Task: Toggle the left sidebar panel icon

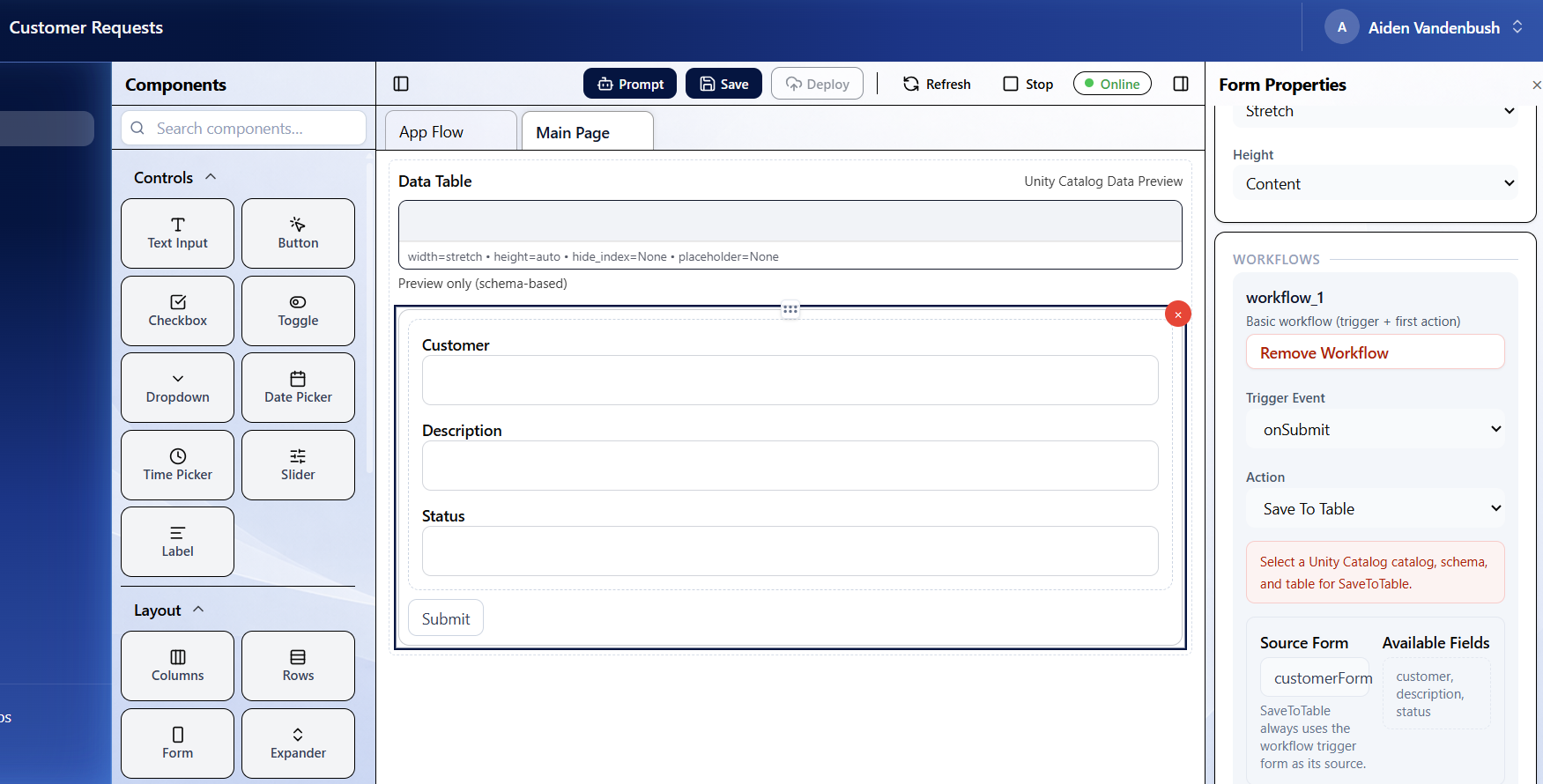Action: tap(401, 84)
